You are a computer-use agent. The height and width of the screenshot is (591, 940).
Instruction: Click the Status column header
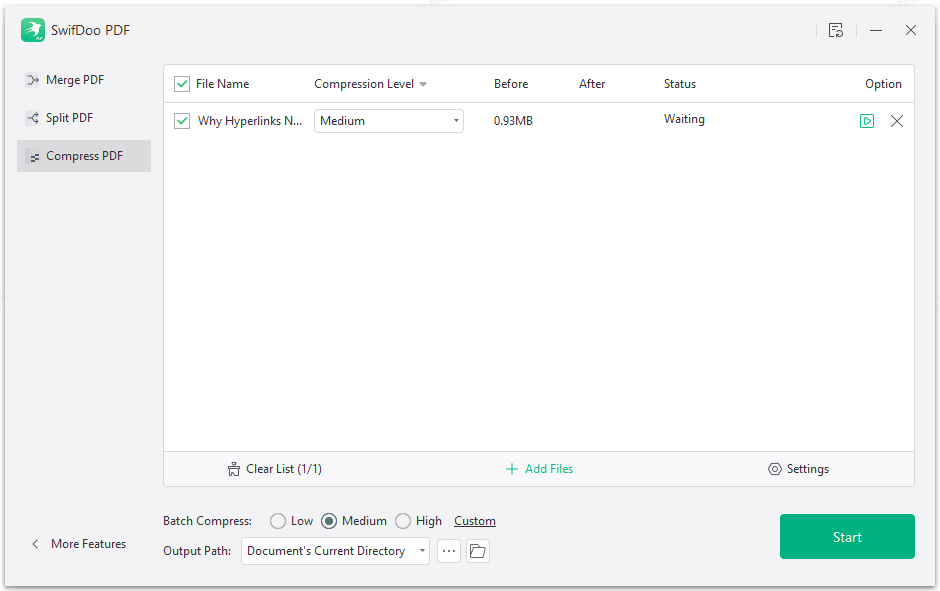click(x=680, y=84)
